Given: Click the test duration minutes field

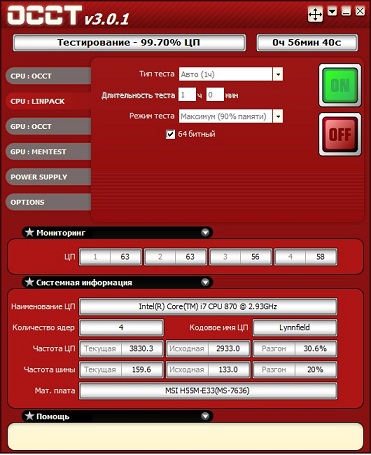Looking at the screenshot, I should pos(215,95).
